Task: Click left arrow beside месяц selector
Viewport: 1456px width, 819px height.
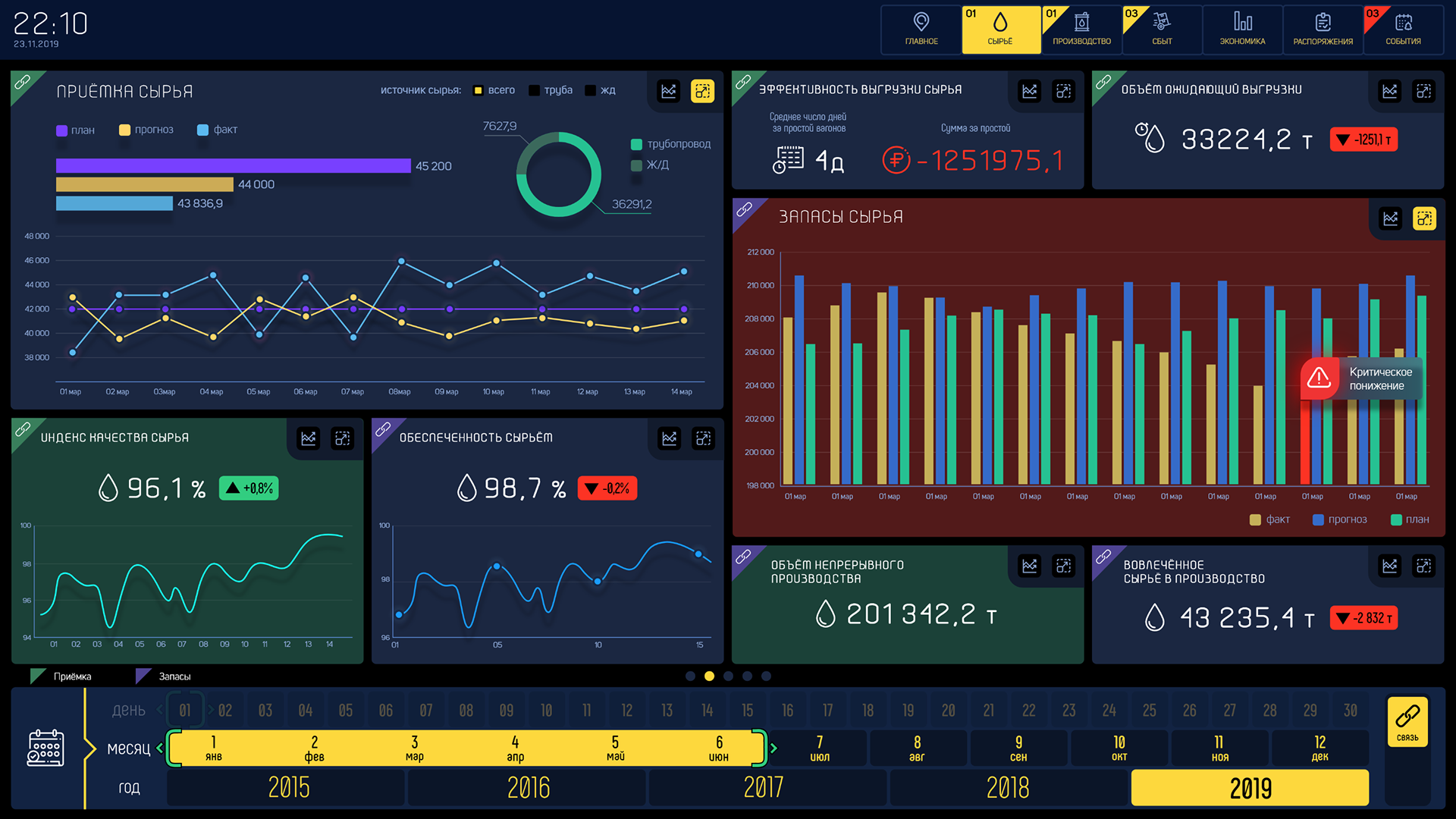Action: [x=159, y=748]
